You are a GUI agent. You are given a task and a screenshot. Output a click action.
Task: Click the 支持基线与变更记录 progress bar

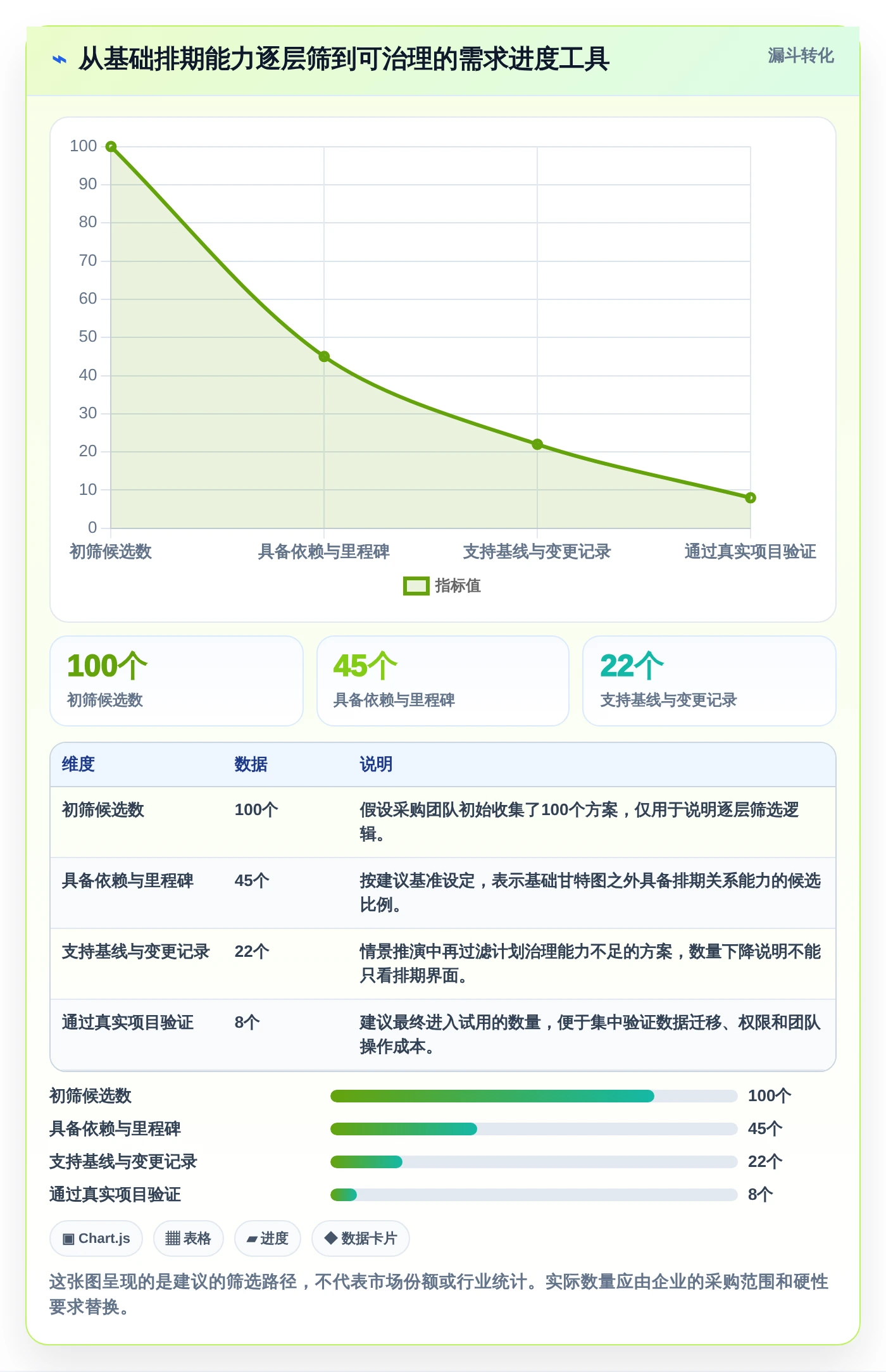[x=534, y=1162]
